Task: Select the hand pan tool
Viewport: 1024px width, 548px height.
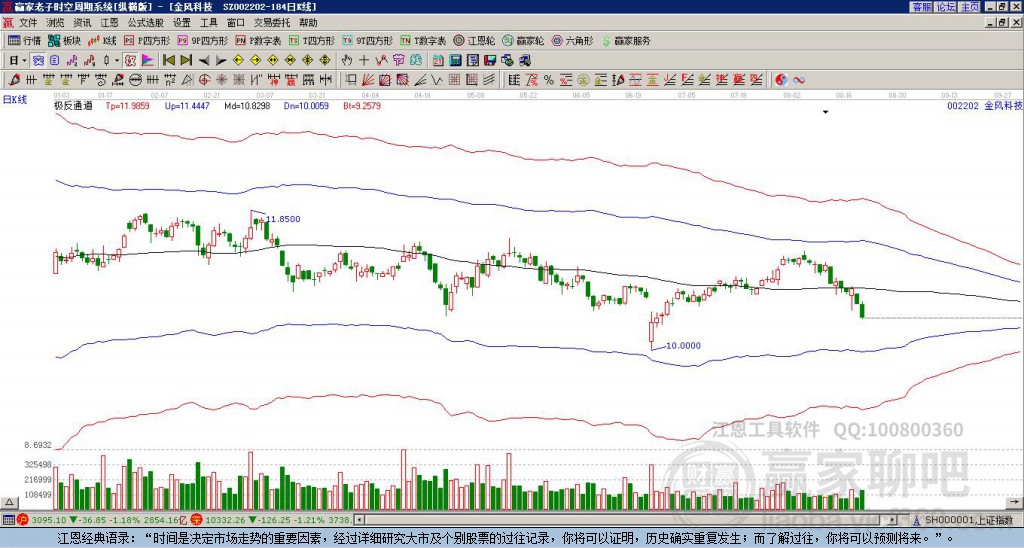Action: 346,61
